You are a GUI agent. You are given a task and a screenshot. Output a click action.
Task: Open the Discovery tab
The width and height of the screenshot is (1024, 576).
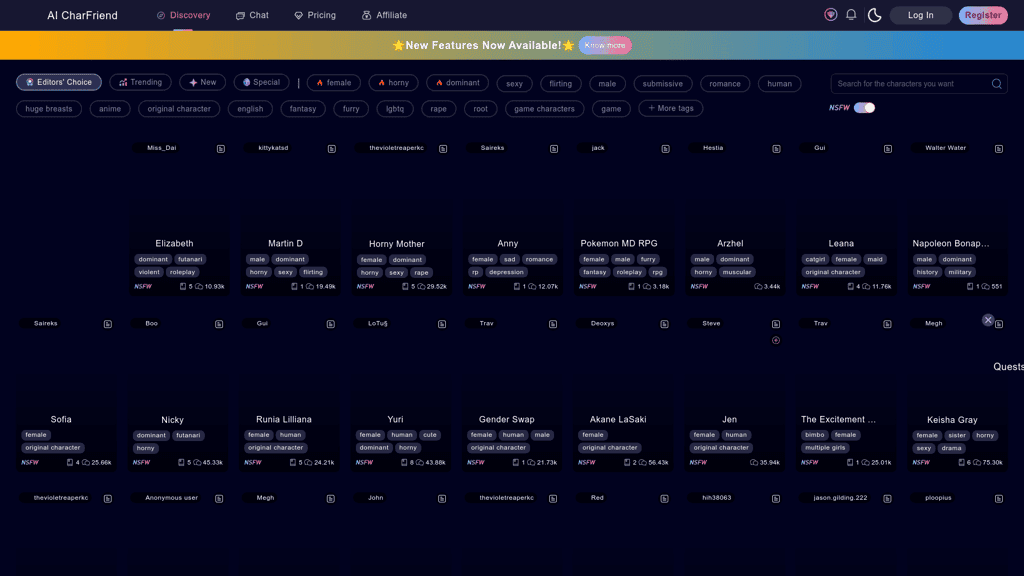[x=184, y=15]
